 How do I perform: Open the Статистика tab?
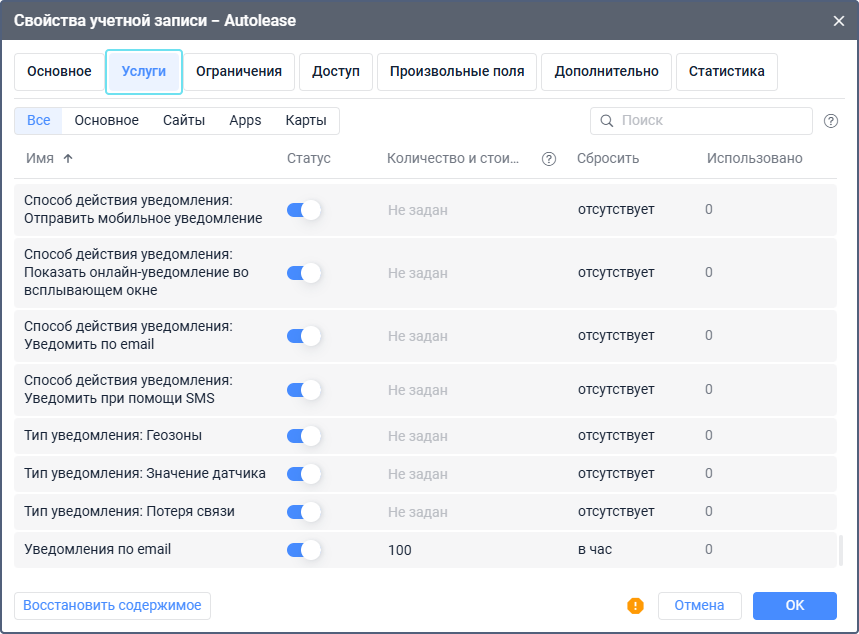tap(727, 71)
